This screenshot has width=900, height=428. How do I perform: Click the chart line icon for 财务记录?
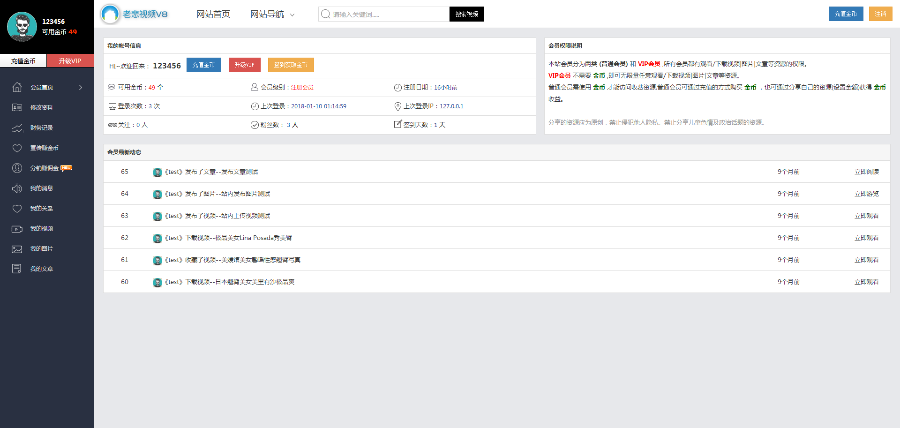tap(17, 127)
